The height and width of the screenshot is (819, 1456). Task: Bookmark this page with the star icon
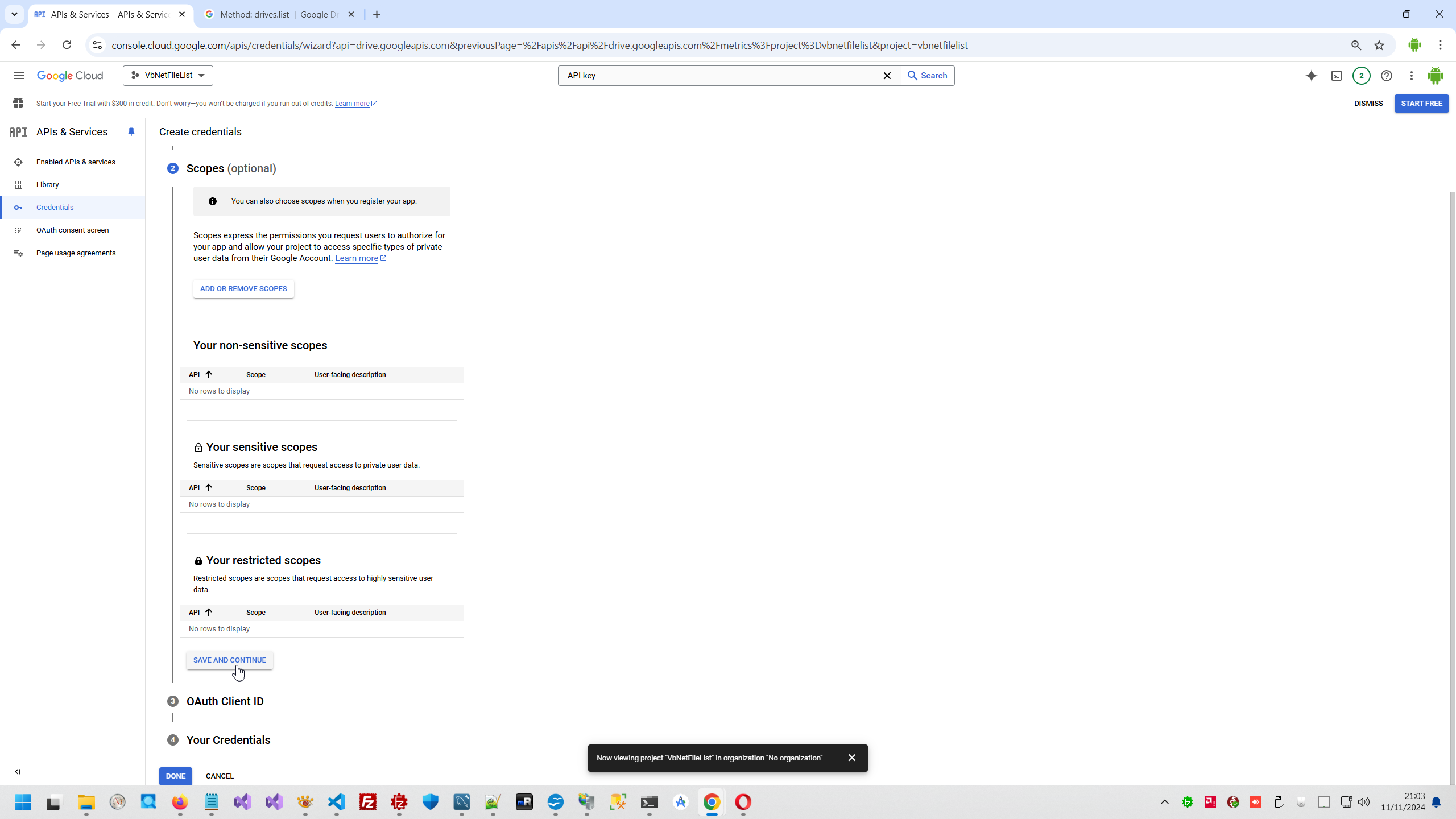click(1379, 45)
